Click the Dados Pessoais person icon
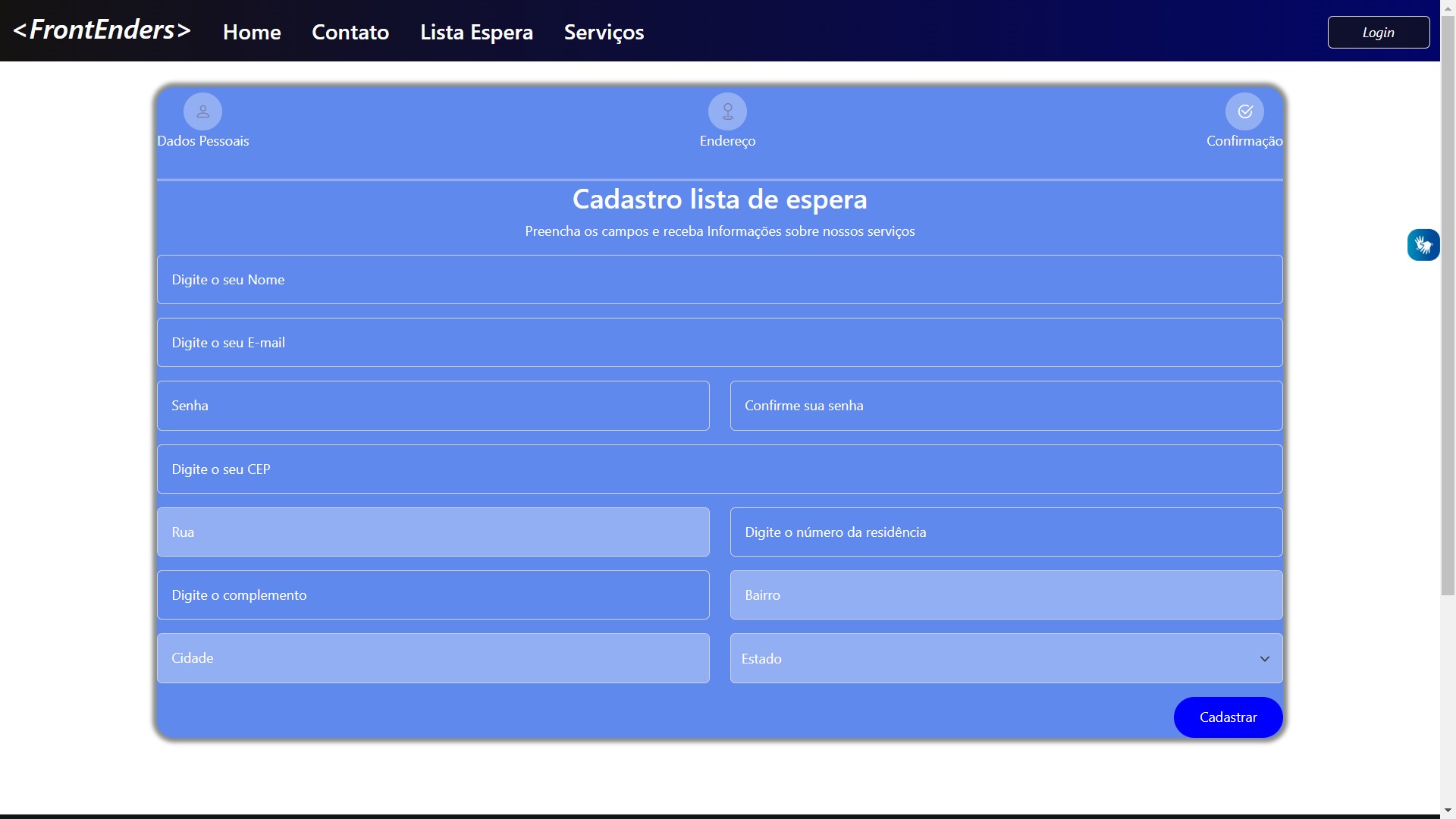Screen dimensions: 1456x819 click(x=203, y=111)
